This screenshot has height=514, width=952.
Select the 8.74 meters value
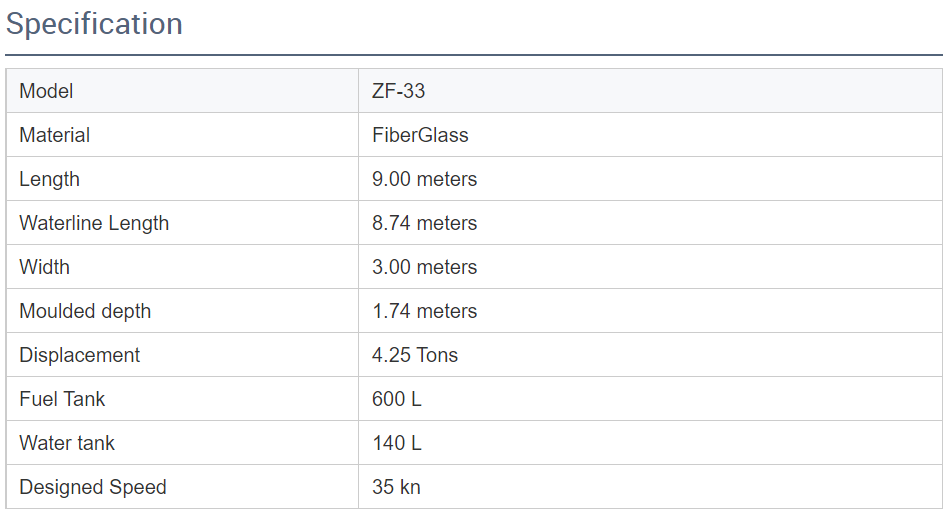(x=424, y=223)
